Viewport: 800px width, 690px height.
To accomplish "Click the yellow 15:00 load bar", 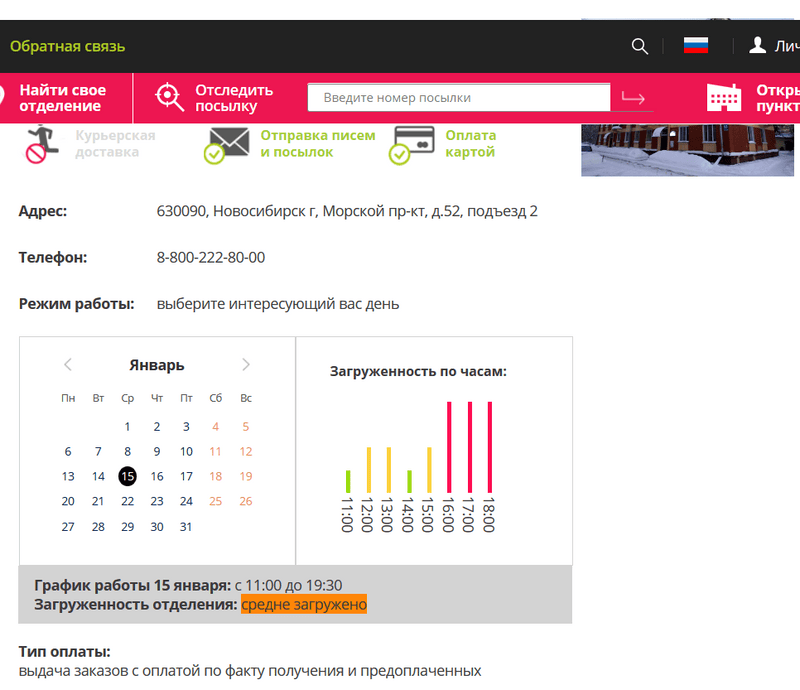I will [429, 470].
